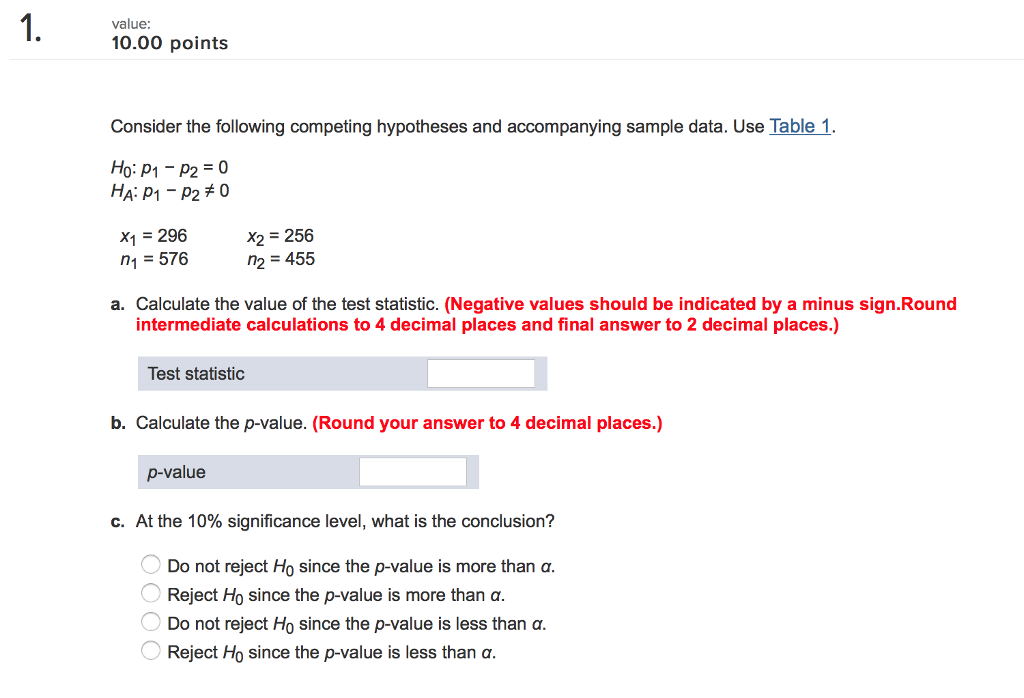Click the 'p-value' row label

tap(176, 472)
